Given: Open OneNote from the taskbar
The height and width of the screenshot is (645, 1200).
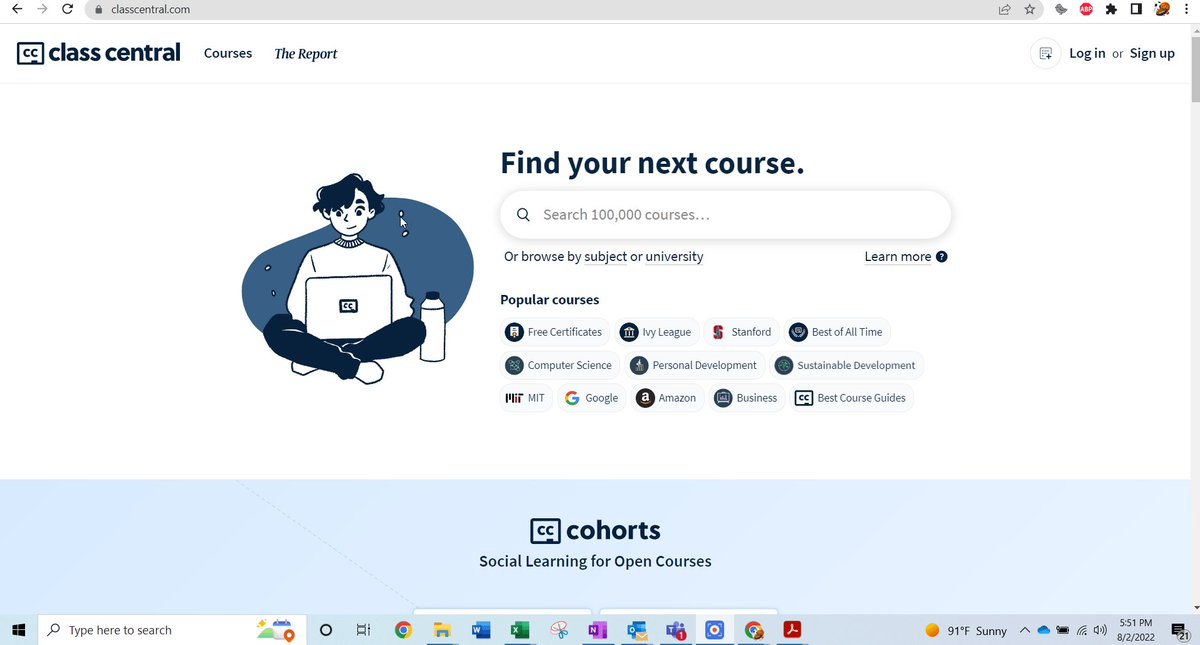Looking at the screenshot, I should point(597,630).
